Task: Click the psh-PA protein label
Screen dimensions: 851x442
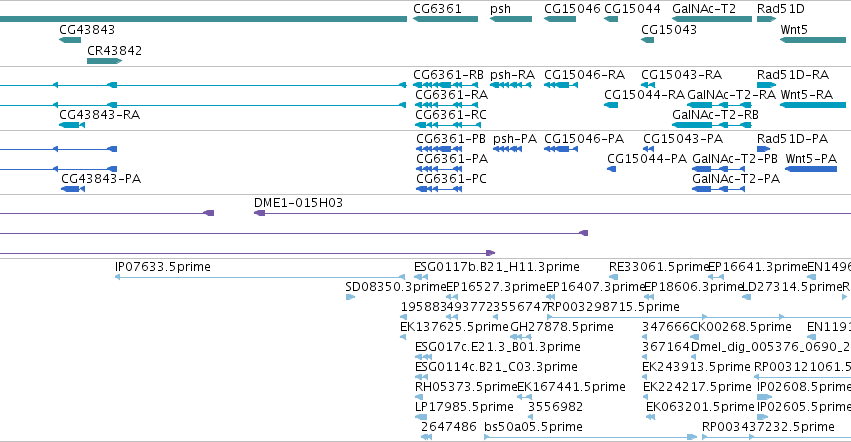Action: 515,139
